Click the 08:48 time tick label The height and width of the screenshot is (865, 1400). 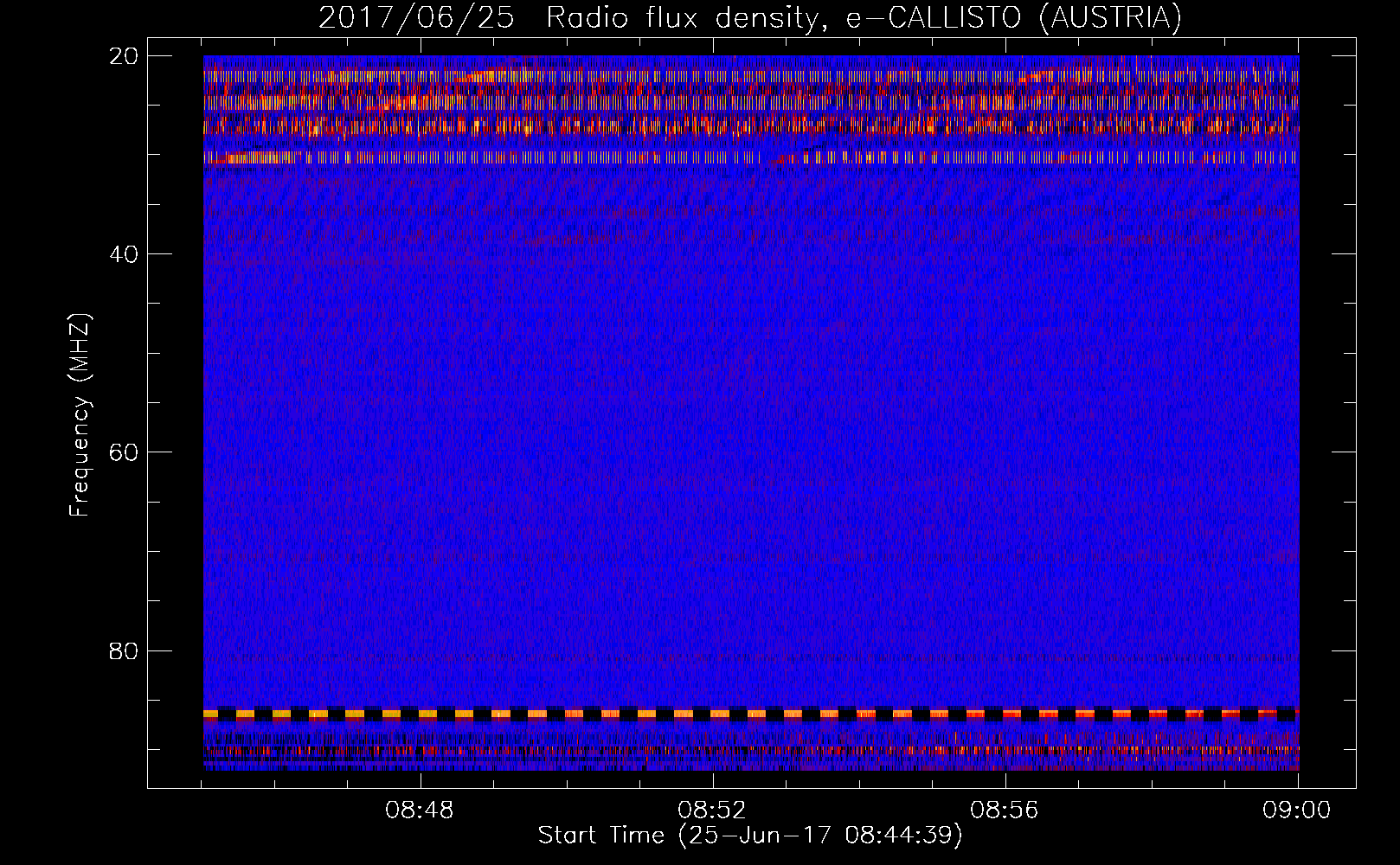420,811
